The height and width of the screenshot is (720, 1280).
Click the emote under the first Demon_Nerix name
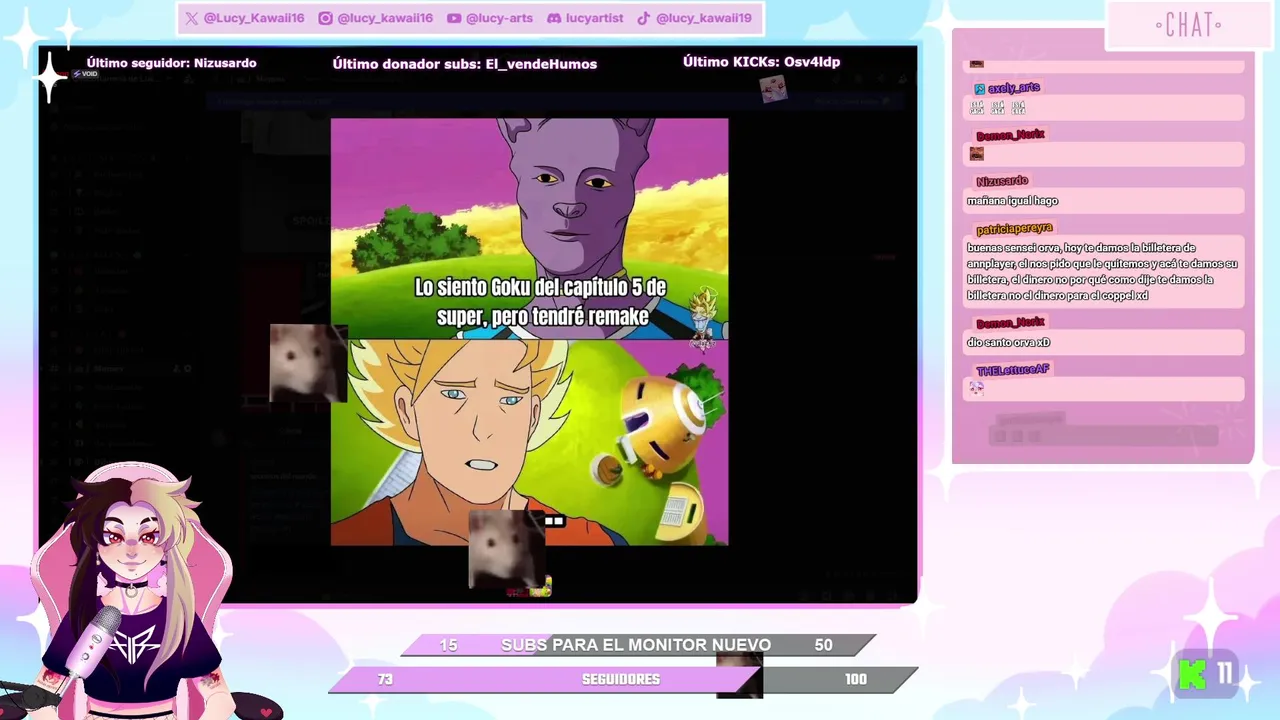[x=977, y=154]
